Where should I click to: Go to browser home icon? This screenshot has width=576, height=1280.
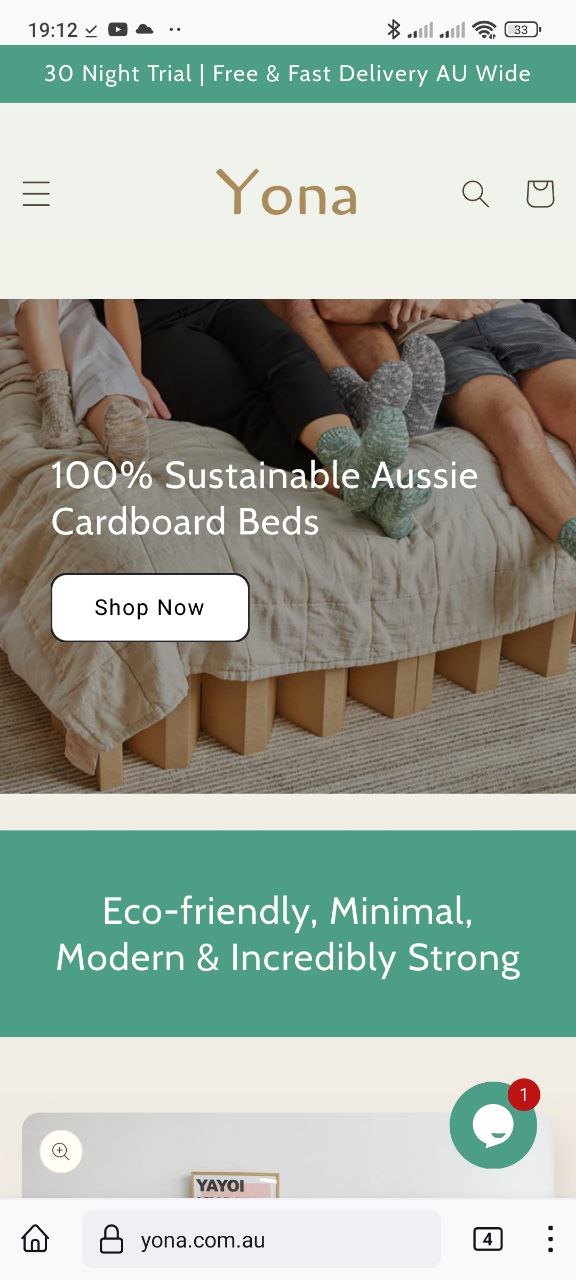[35, 1239]
